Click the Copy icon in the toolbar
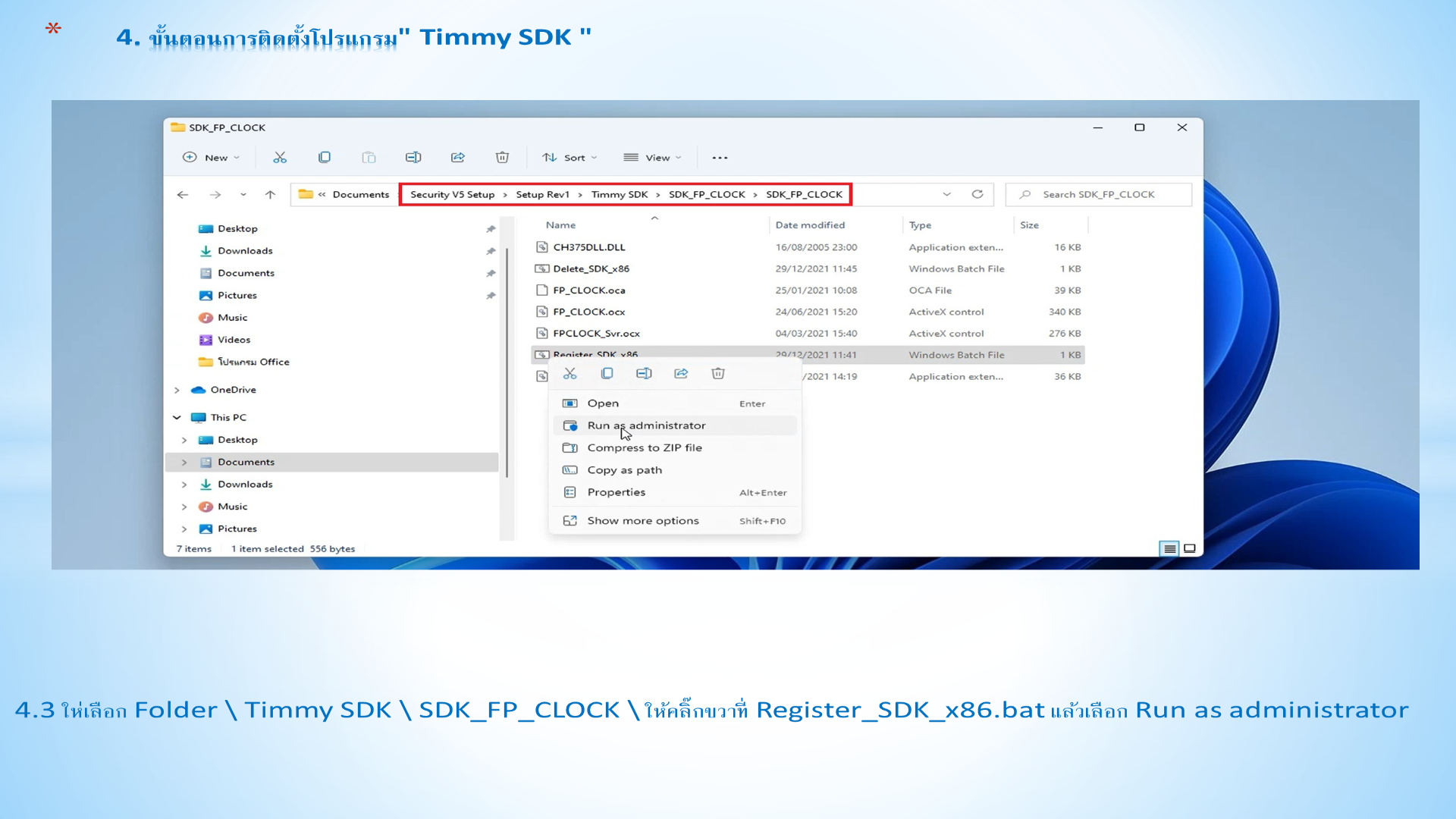 pos(325,158)
